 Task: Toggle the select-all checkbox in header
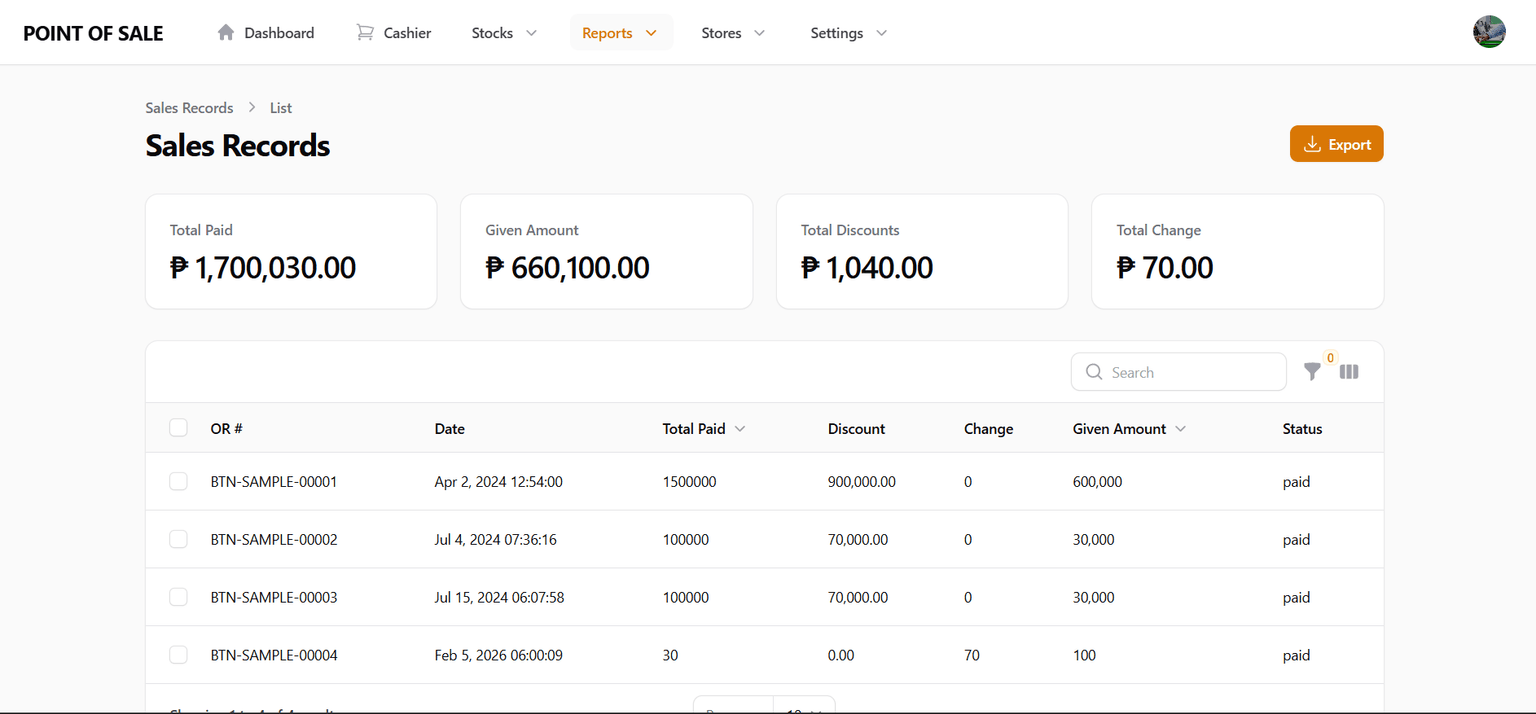click(178, 428)
